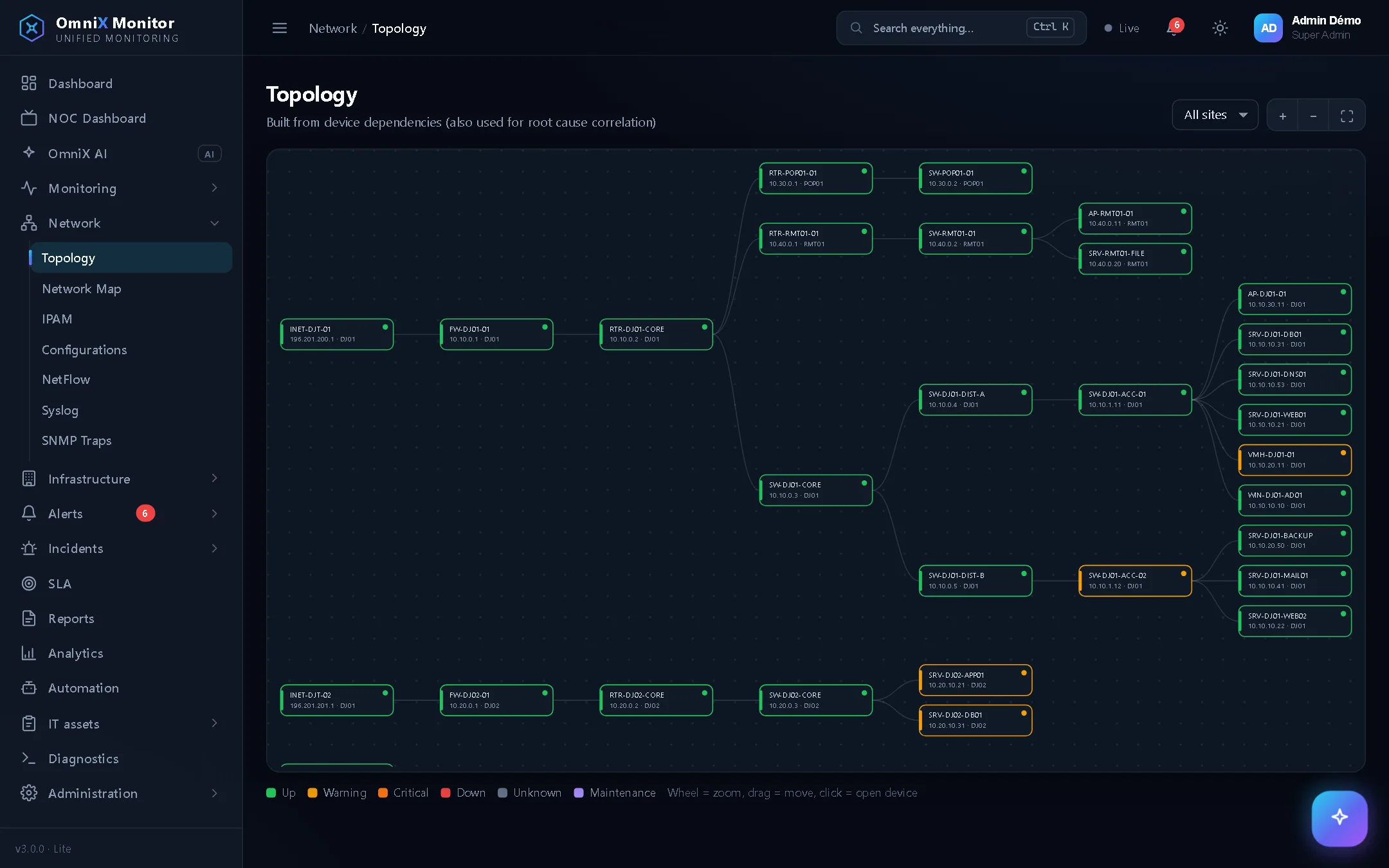Collapse the Network section chevron
The width and height of the screenshot is (1389, 868).
(214, 223)
